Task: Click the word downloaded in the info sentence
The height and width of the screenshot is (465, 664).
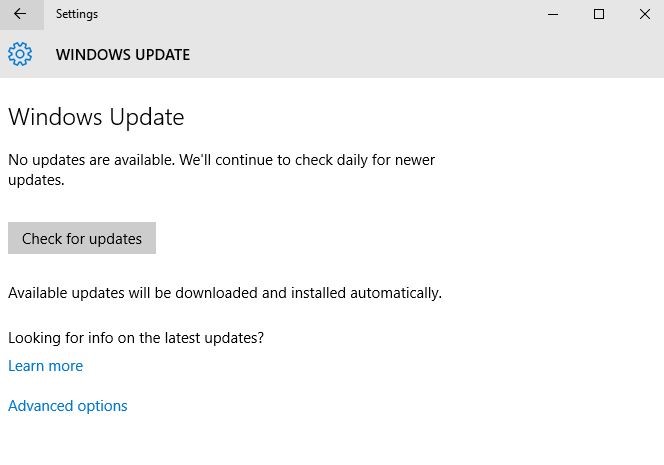Action: click(x=216, y=293)
